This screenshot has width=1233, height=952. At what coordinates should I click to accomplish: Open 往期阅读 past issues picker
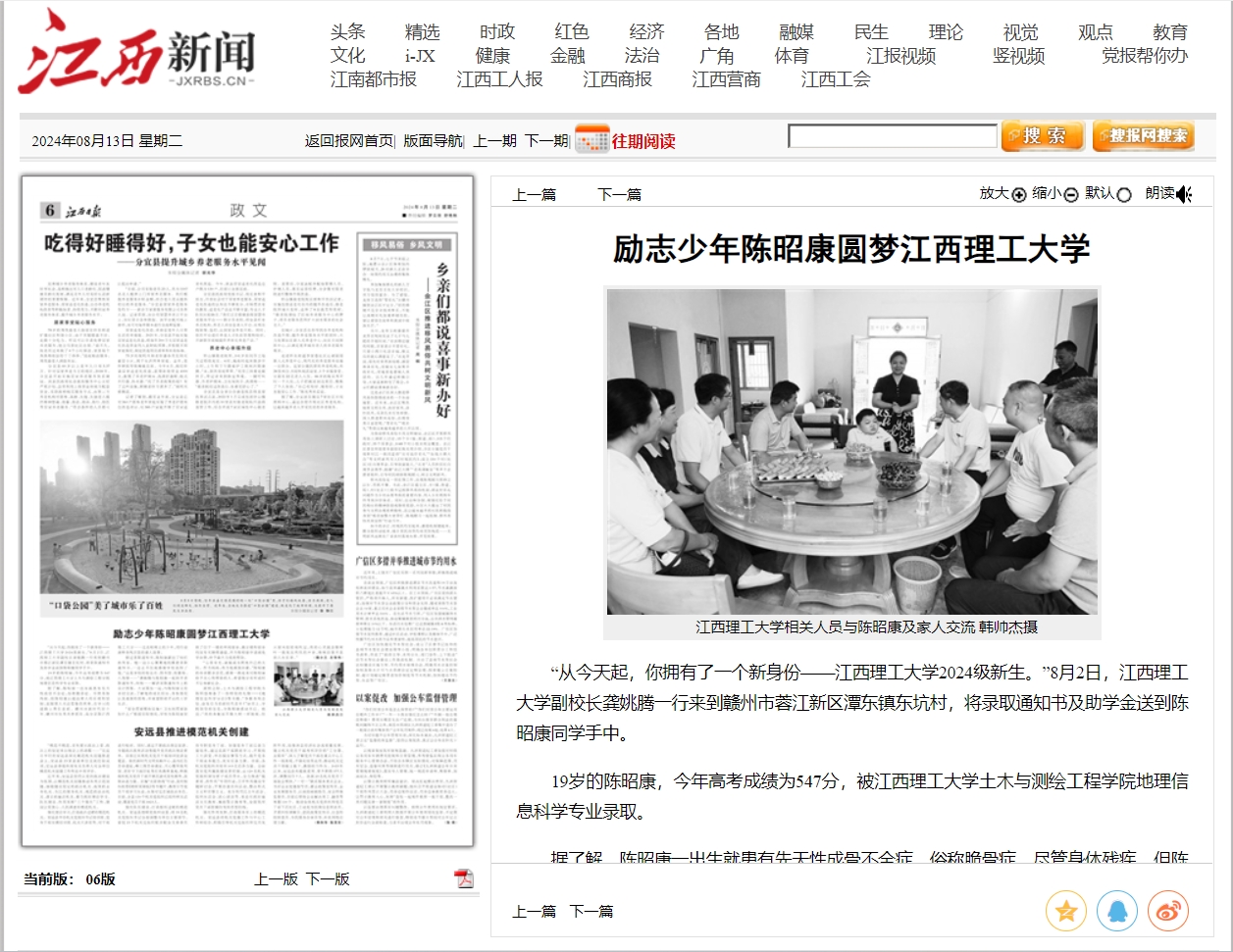(643, 141)
